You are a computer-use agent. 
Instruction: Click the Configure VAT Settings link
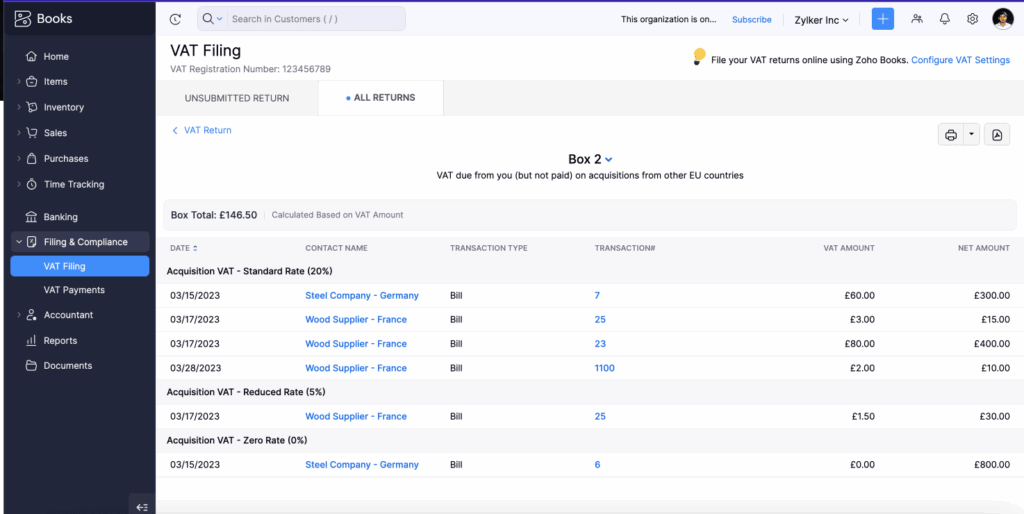click(x=960, y=60)
